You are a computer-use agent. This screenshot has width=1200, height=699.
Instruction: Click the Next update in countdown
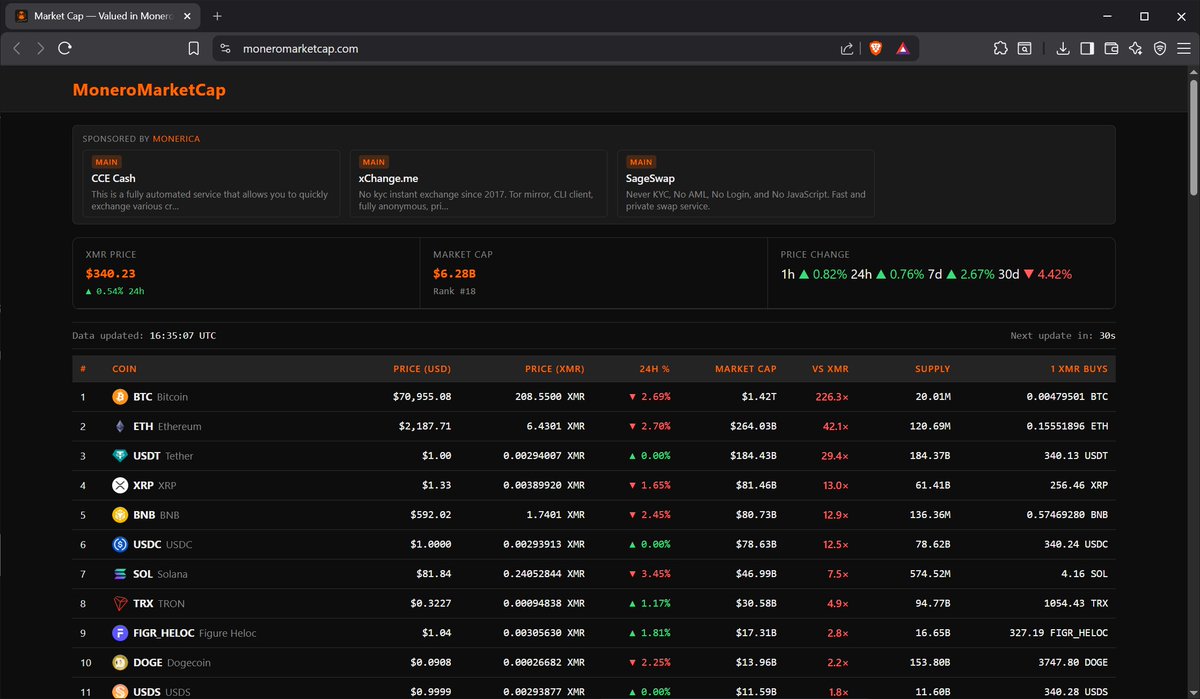point(1064,336)
